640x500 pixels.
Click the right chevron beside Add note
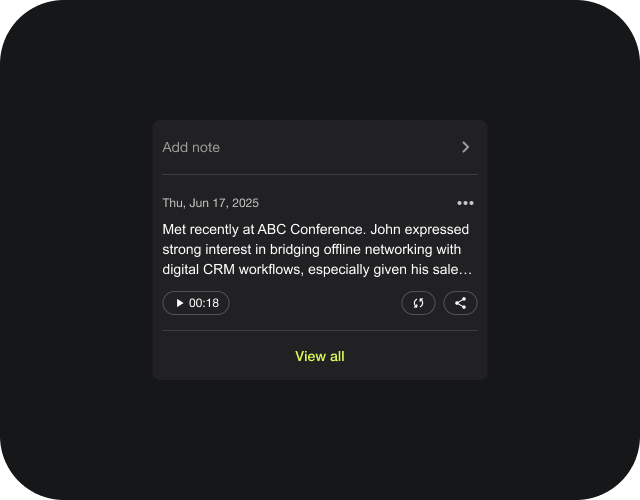click(x=465, y=147)
